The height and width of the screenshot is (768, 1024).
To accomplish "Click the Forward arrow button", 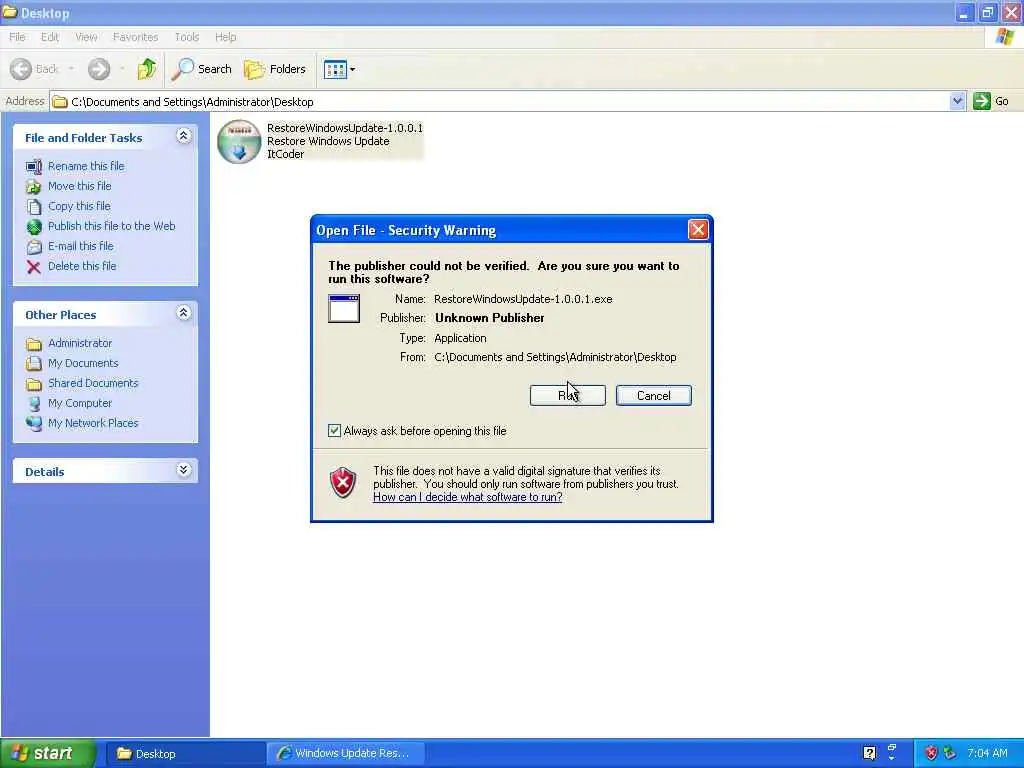I will (99, 69).
